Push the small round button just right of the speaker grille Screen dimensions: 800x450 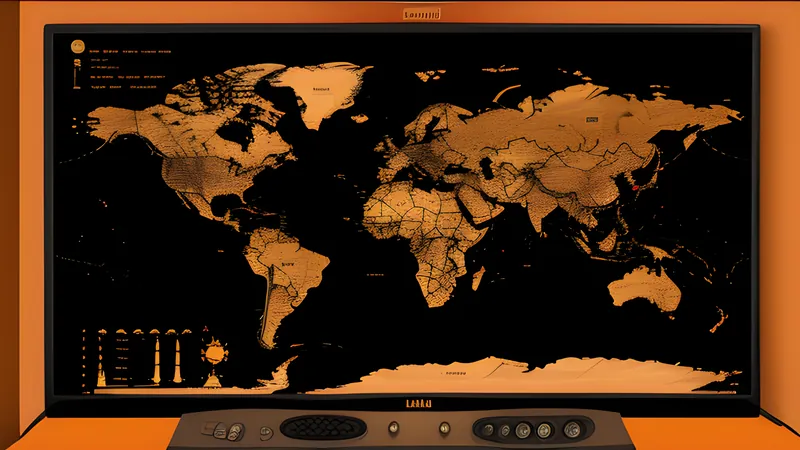(393, 428)
